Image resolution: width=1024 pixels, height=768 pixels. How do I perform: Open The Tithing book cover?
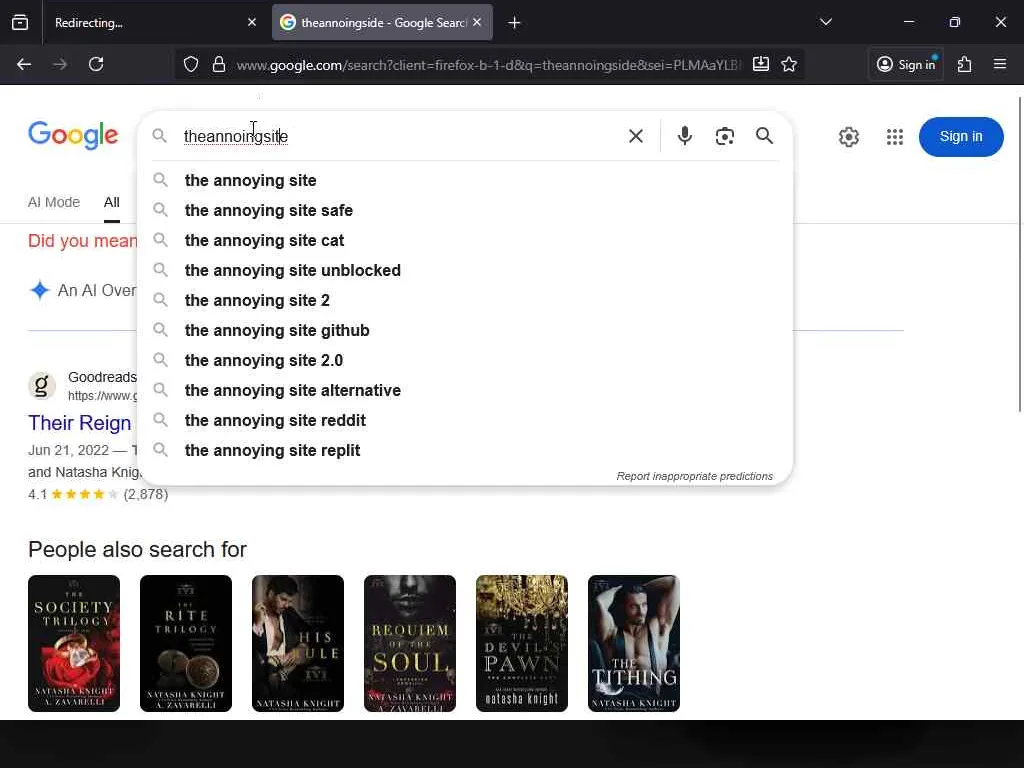coord(634,643)
